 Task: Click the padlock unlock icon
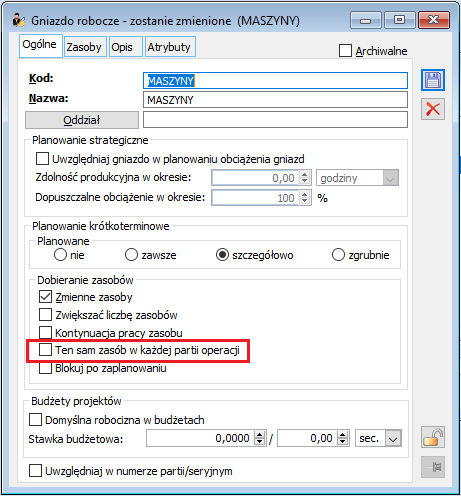pos(433,437)
